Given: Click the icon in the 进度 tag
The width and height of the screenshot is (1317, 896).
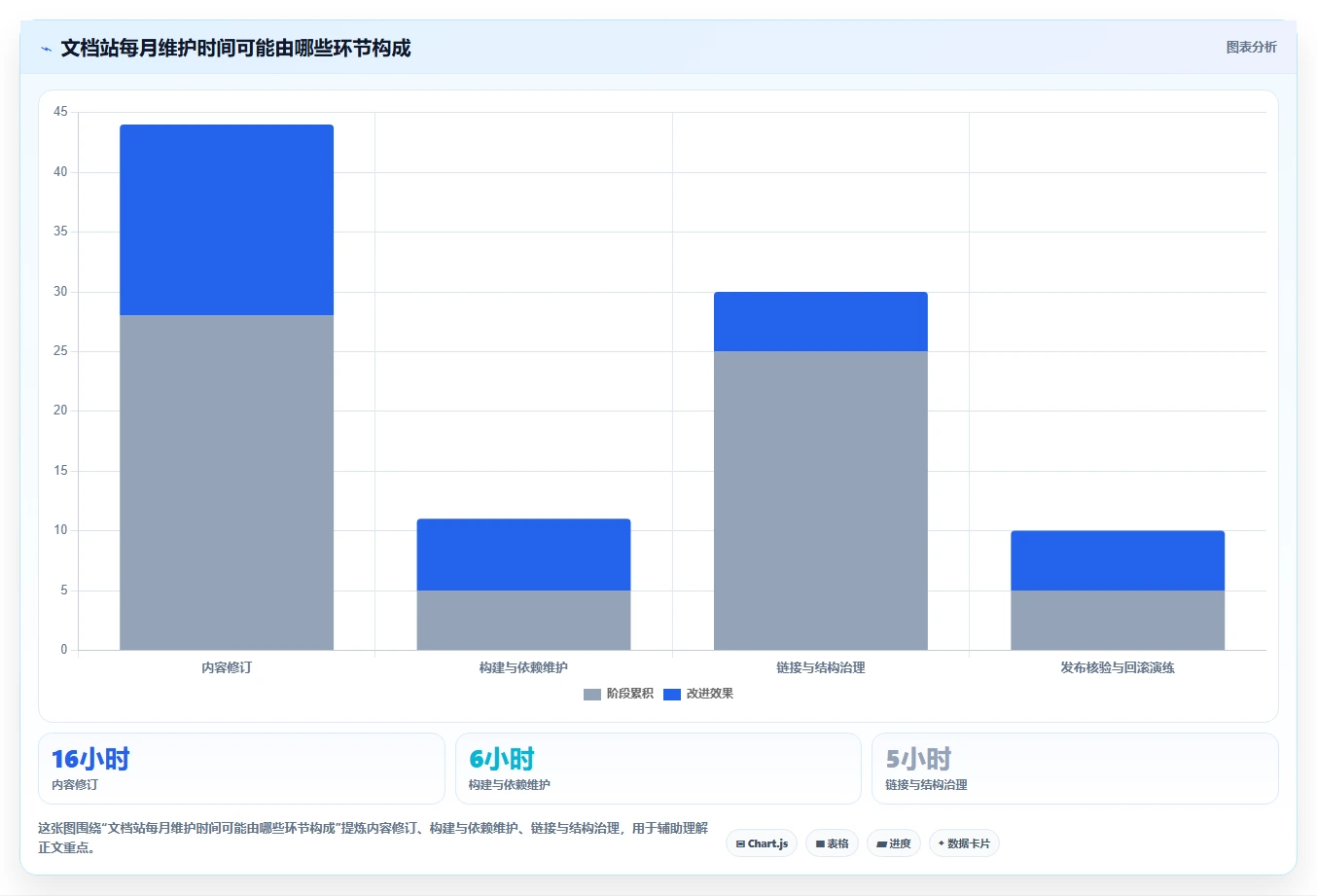Looking at the screenshot, I should [881, 843].
